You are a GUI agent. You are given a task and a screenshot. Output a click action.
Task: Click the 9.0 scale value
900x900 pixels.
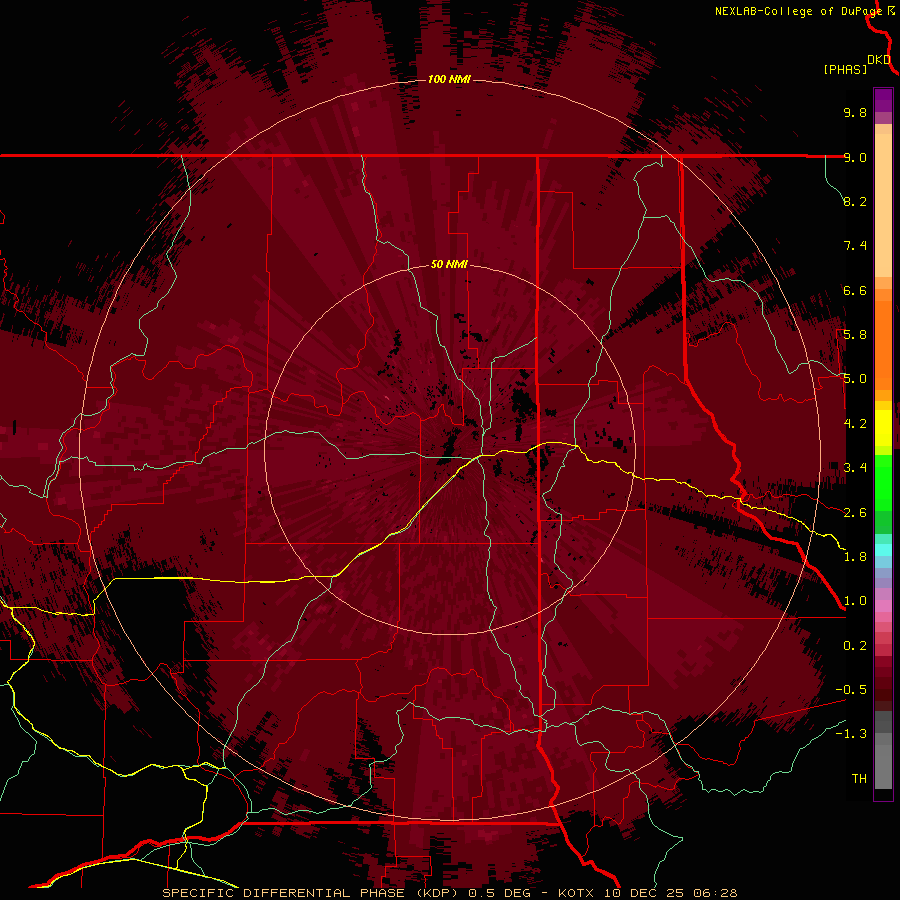855,157
